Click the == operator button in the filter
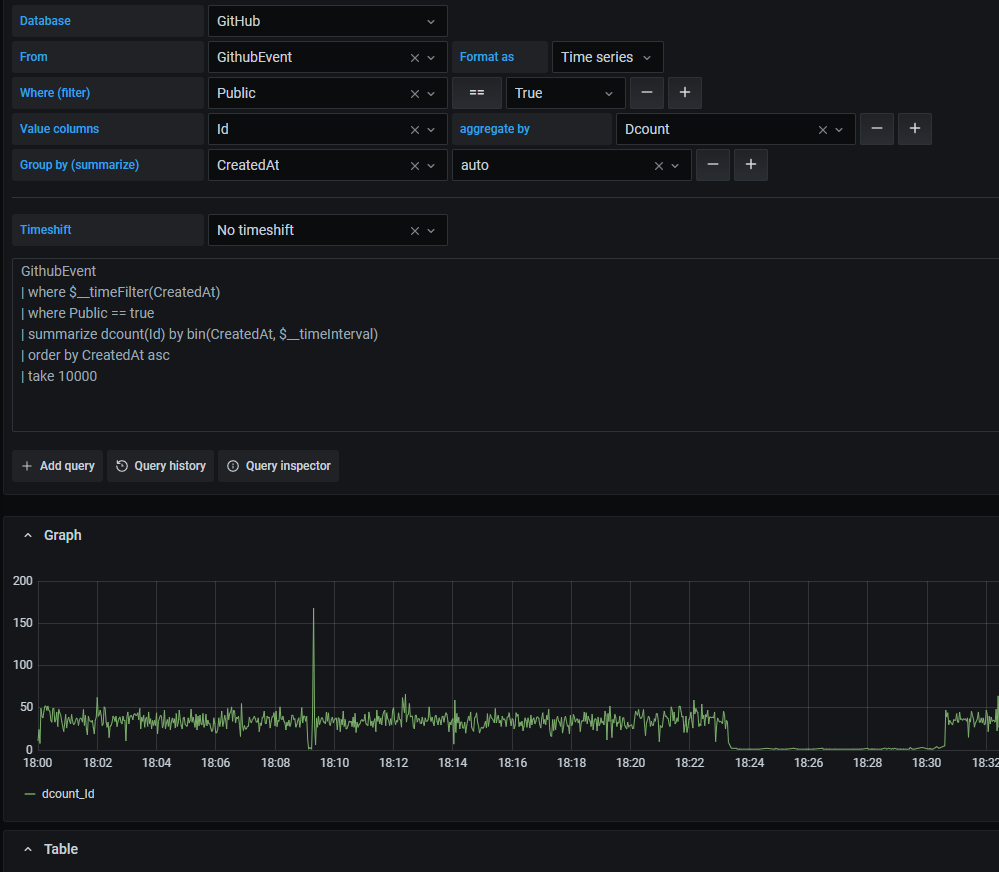 pos(476,92)
